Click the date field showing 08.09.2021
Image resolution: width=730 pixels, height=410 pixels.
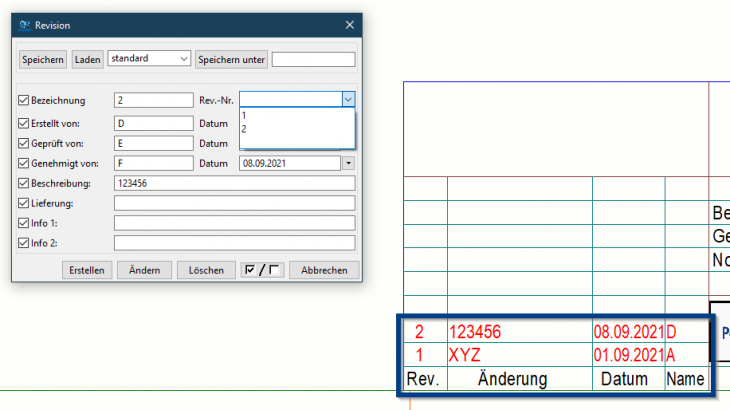click(290, 163)
